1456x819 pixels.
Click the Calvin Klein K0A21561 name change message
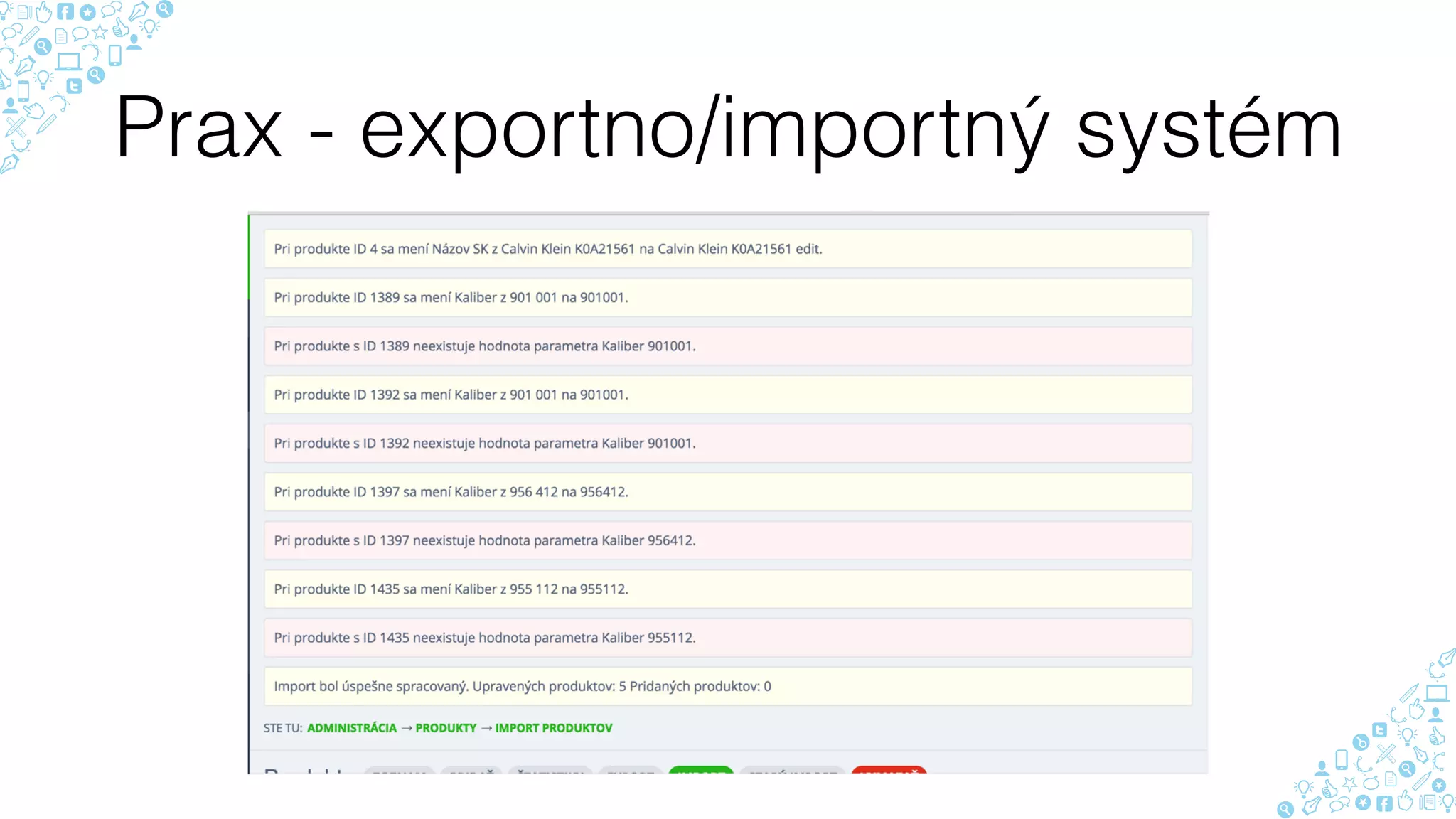[727, 249]
